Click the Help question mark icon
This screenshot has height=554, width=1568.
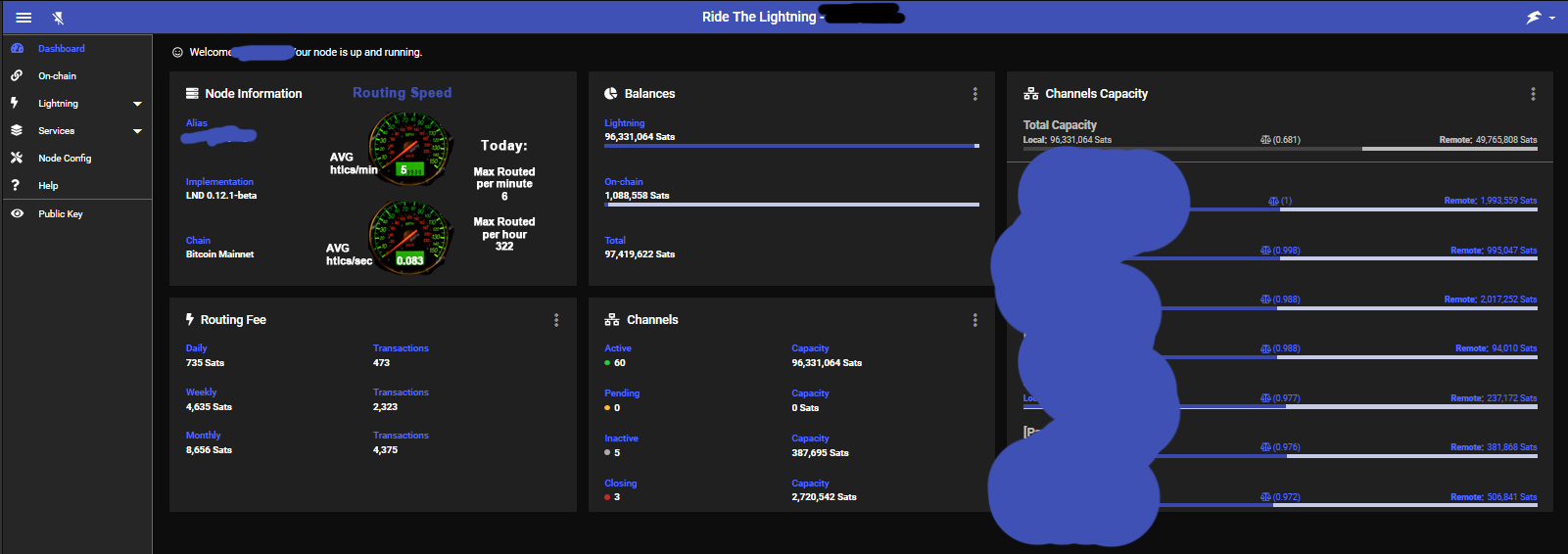click(x=15, y=185)
